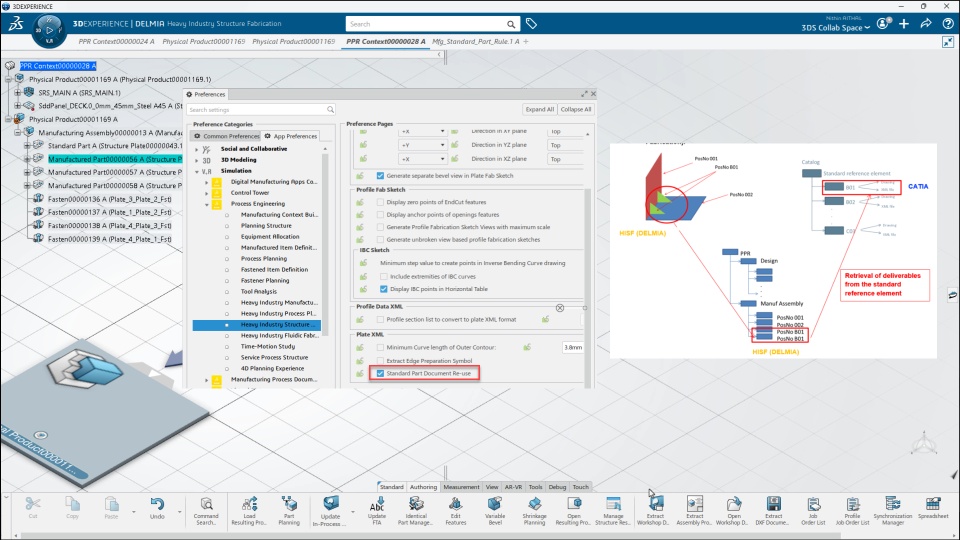Open 3DS Collab Space dropdown
This screenshot has height=540, width=960.
836,28
